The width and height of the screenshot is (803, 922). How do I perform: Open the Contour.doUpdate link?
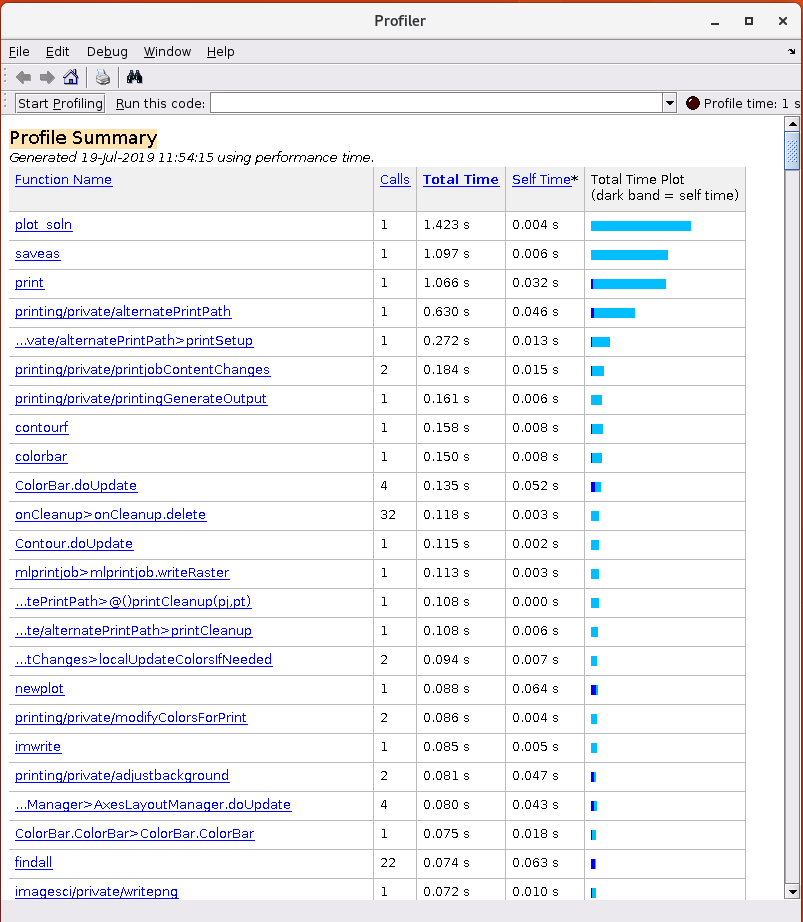coord(74,544)
